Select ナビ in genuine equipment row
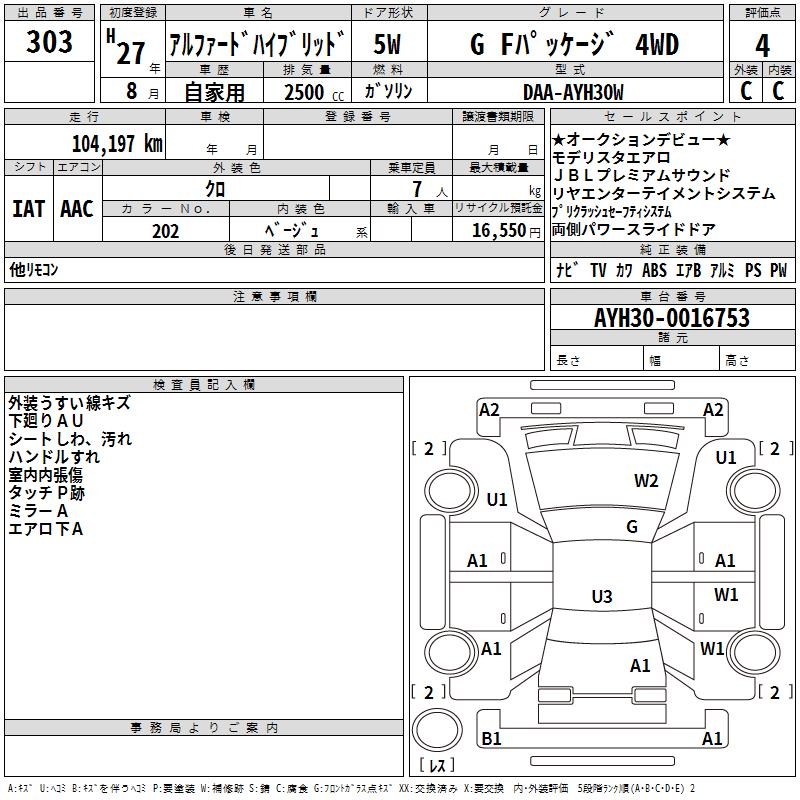The height and width of the screenshot is (800, 800). point(568,269)
